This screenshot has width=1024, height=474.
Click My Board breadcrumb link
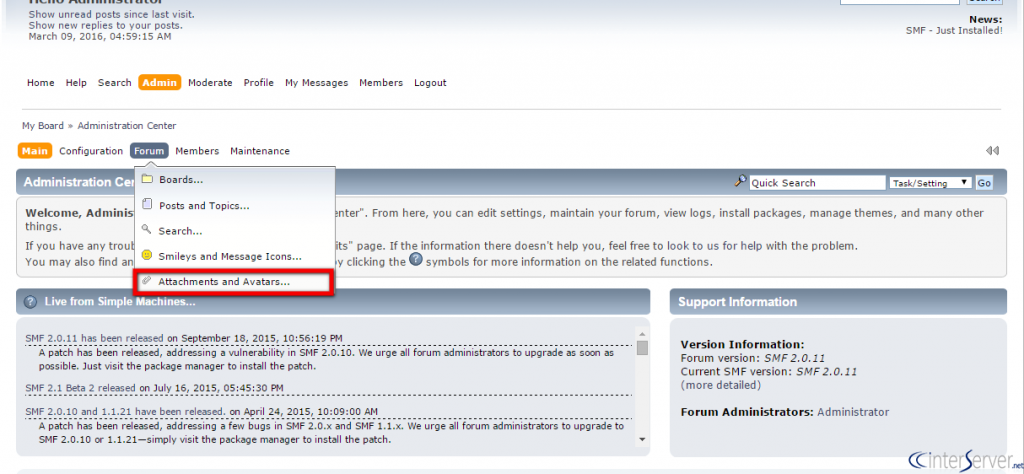point(43,125)
